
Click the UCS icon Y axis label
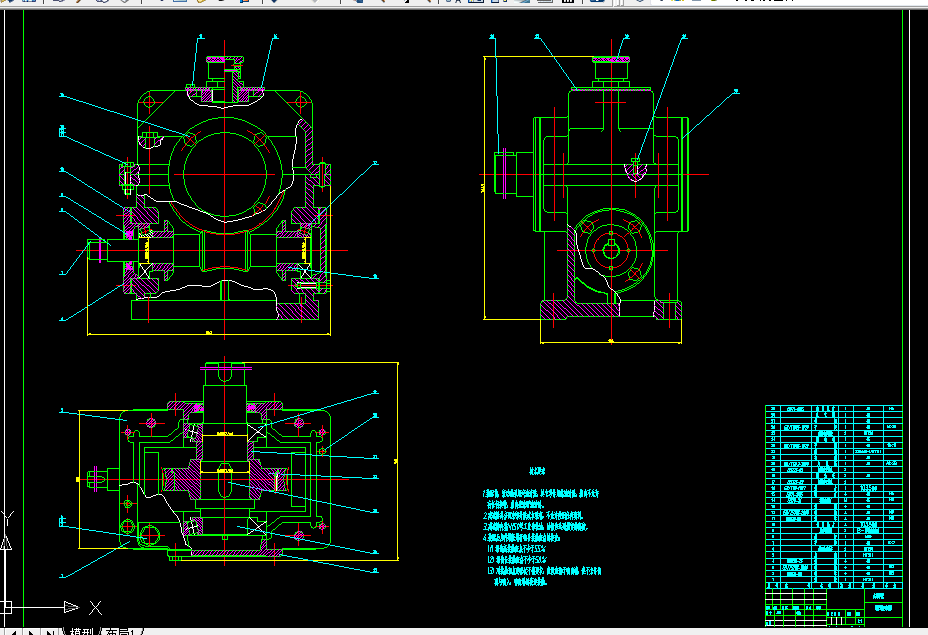9,518
